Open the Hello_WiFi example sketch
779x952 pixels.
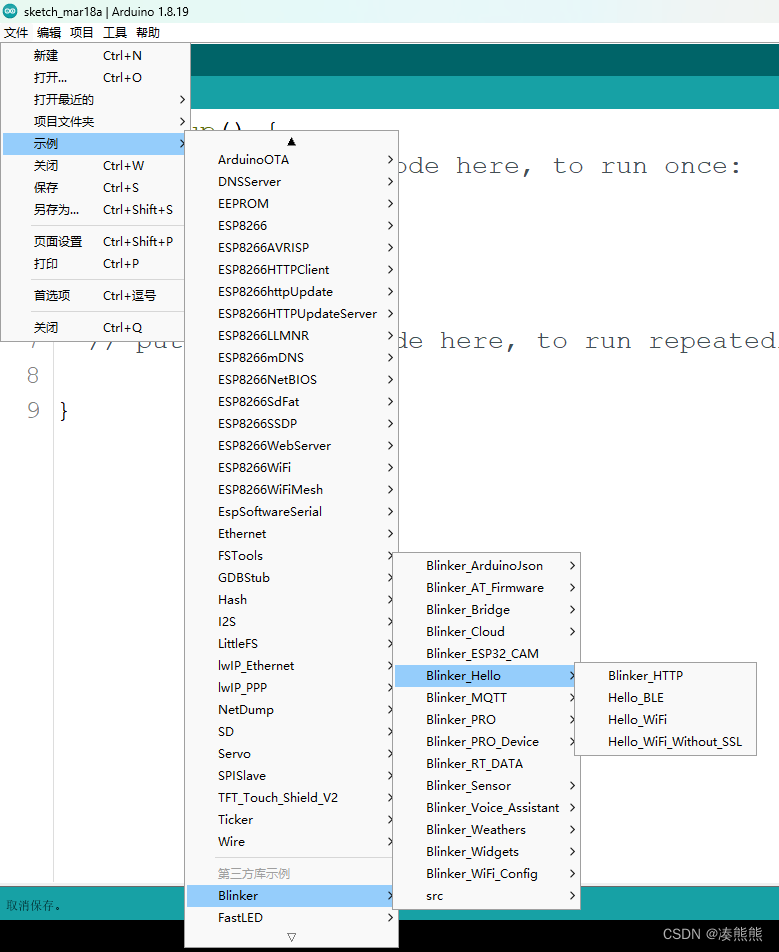(x=665, y=719)
